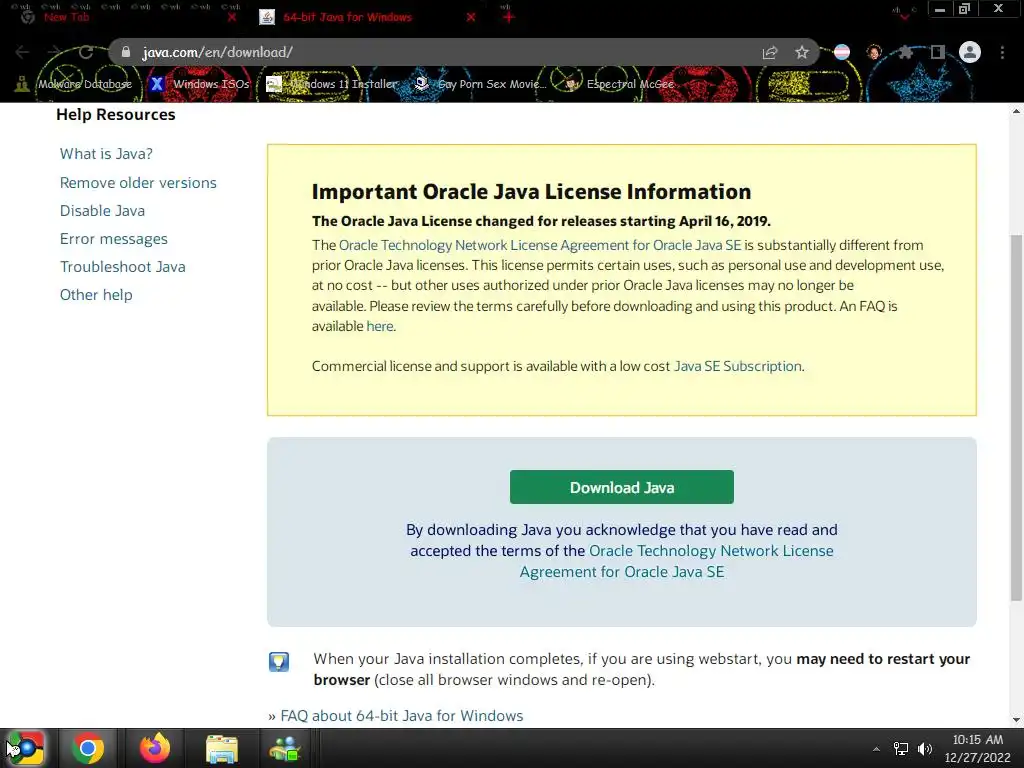Click the browser back arrow
1024x768 pixels.
(22, 52)
